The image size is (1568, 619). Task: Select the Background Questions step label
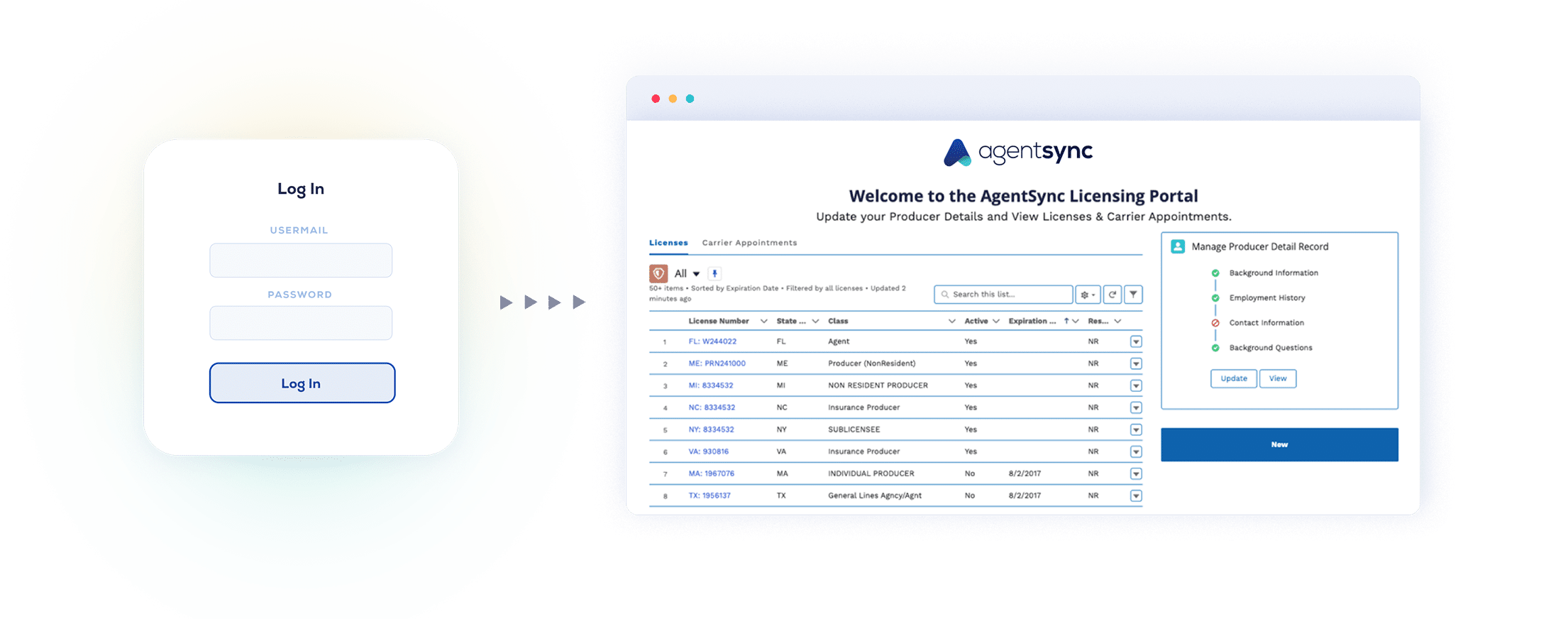click(x=1271, y=348)
